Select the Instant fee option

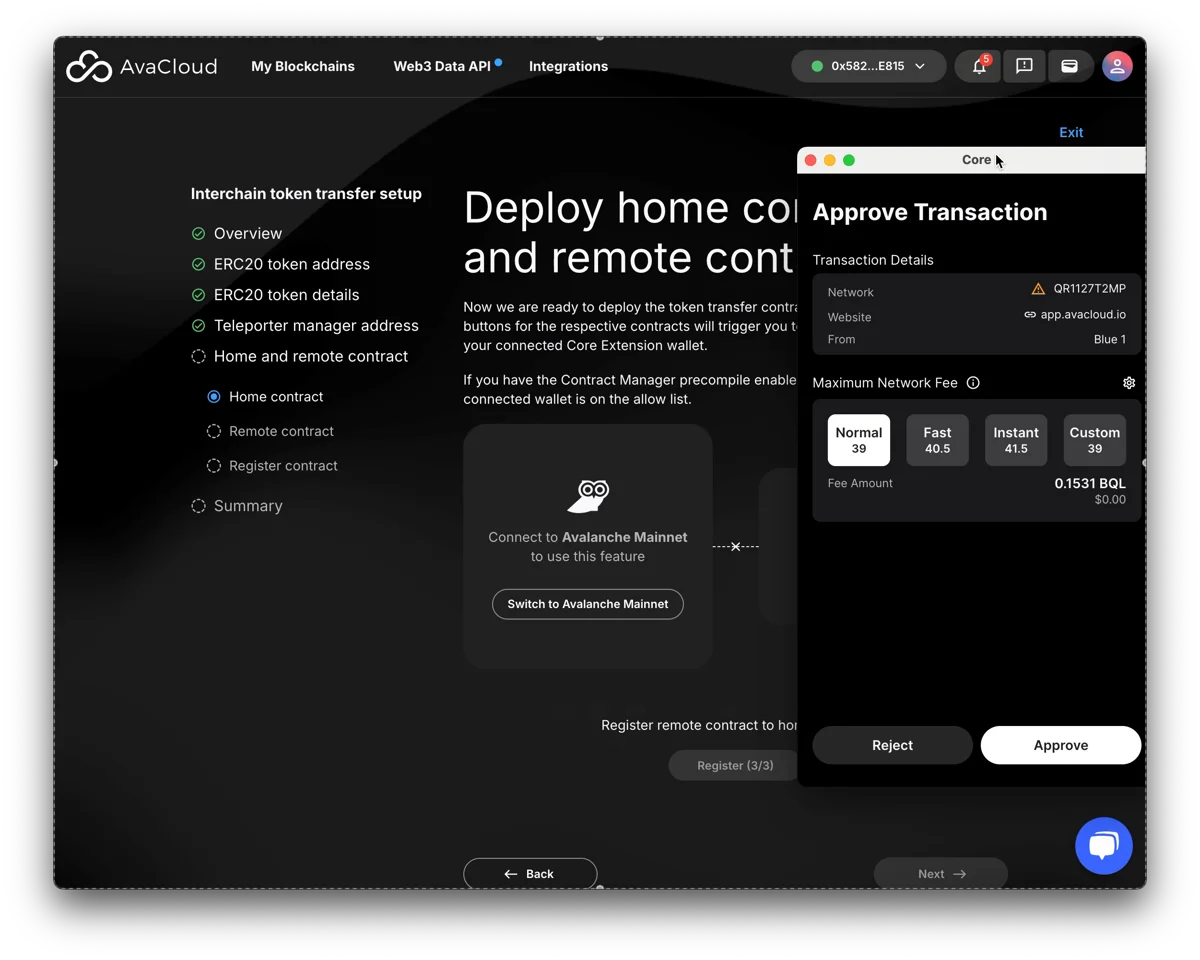[x=1016, y=440]
